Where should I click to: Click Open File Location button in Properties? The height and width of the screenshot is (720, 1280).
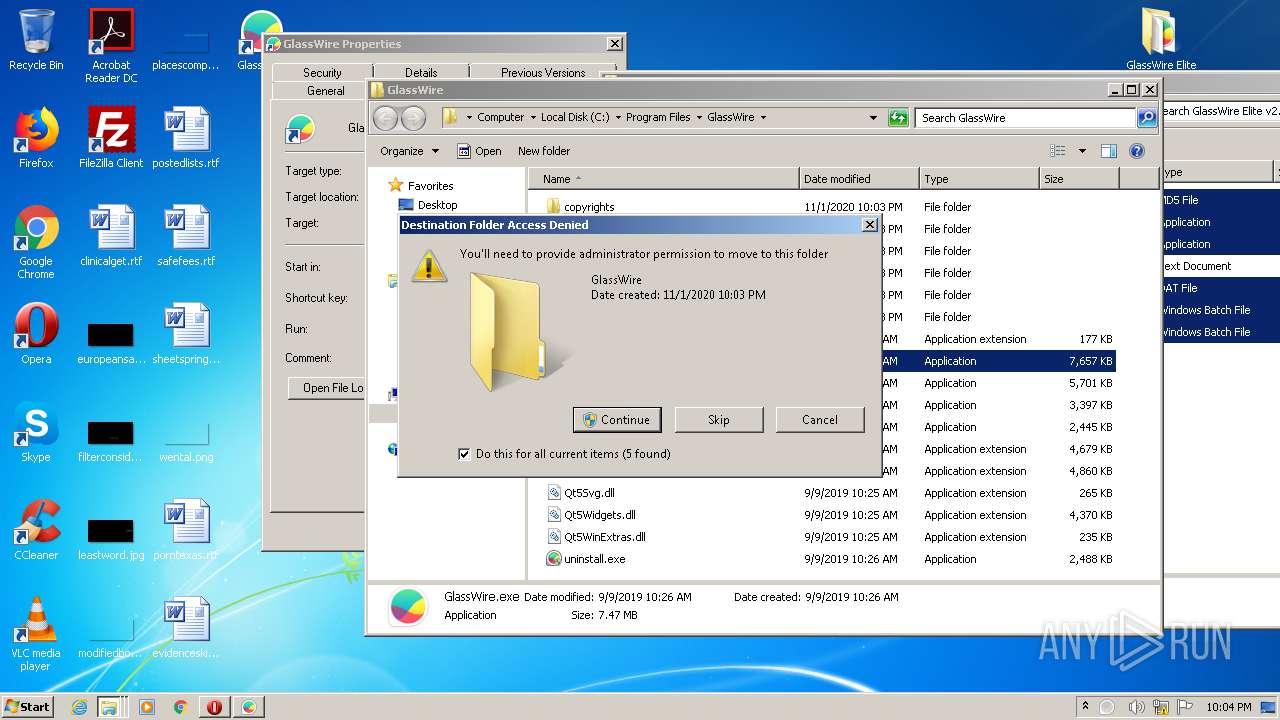327,388
